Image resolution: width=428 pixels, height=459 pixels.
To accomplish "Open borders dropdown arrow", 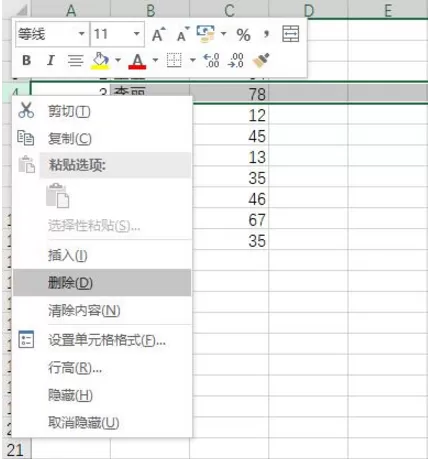I will point(192,60).
